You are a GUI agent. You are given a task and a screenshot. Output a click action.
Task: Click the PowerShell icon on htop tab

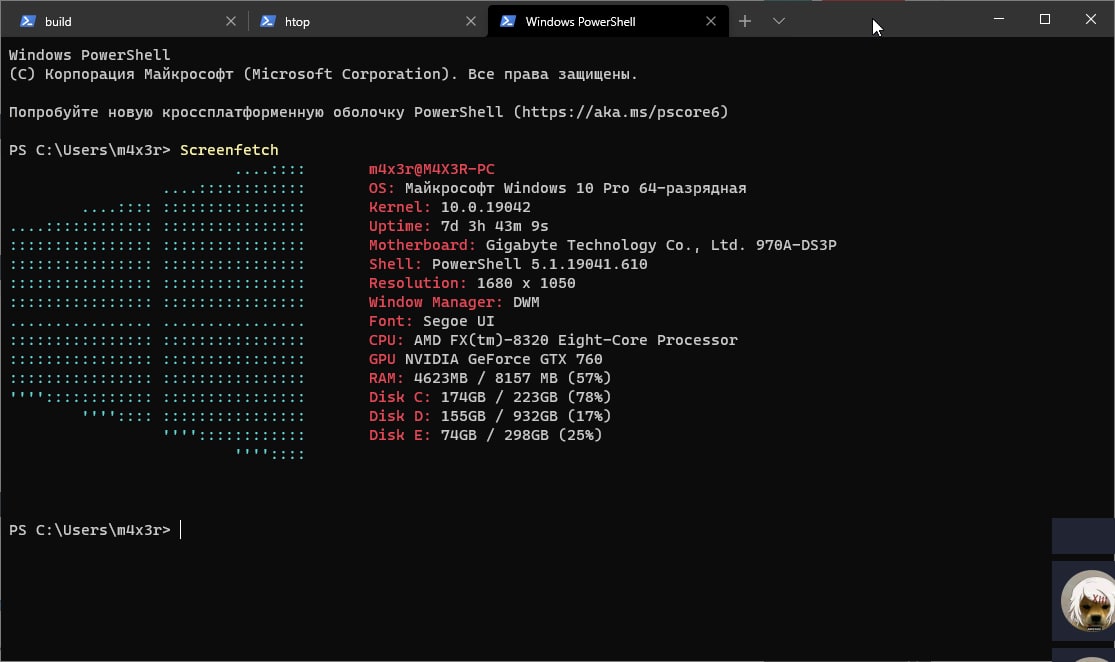click(x=268, y=21)
